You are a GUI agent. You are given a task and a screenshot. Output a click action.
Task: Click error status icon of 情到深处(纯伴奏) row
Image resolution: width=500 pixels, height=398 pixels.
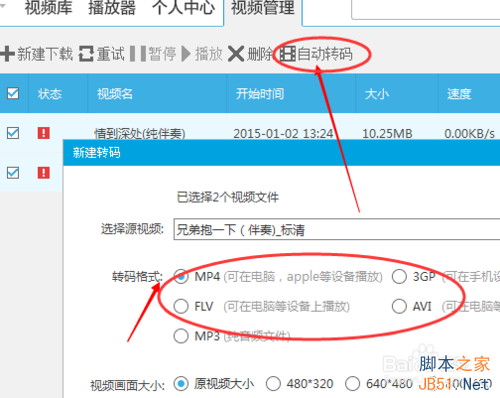click(x=44, y=133)
